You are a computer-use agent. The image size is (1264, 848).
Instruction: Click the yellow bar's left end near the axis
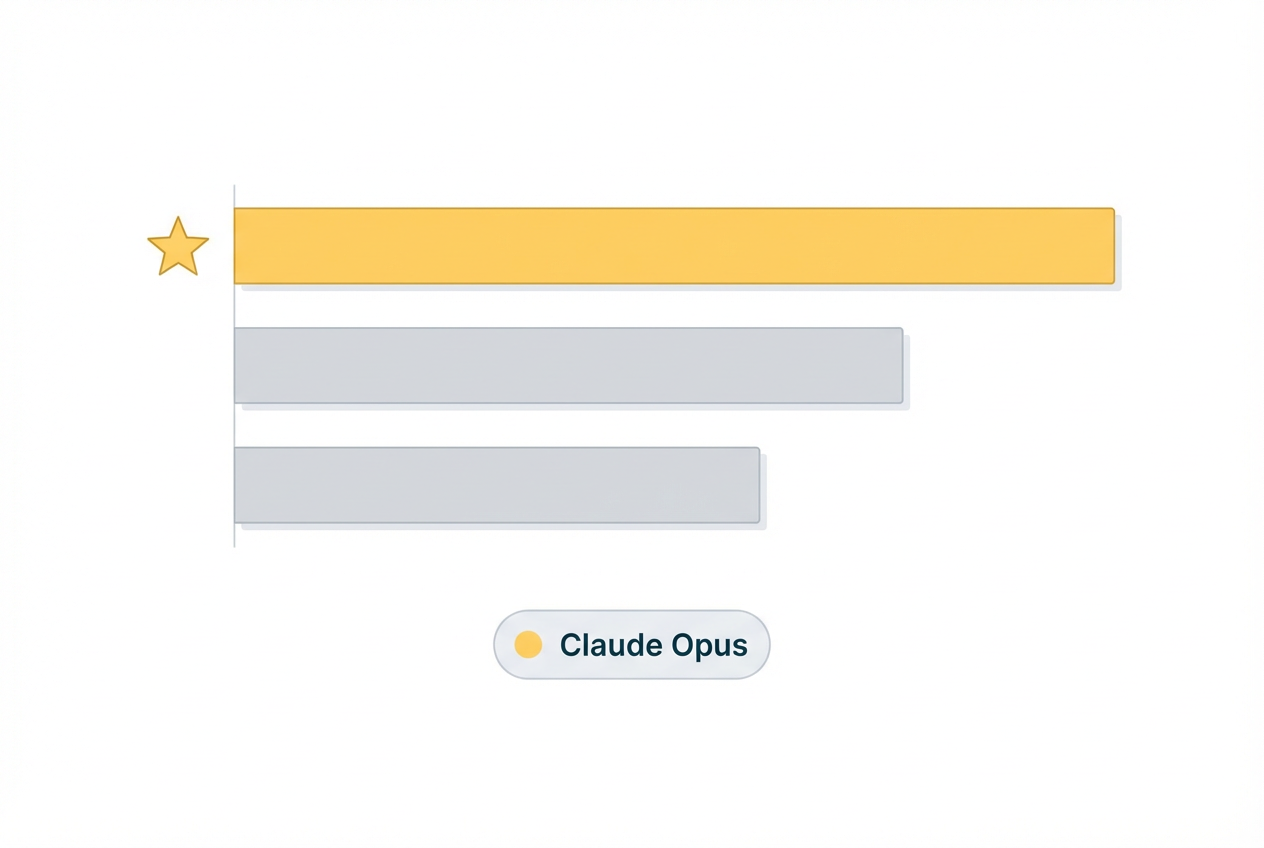click(241, 246)
